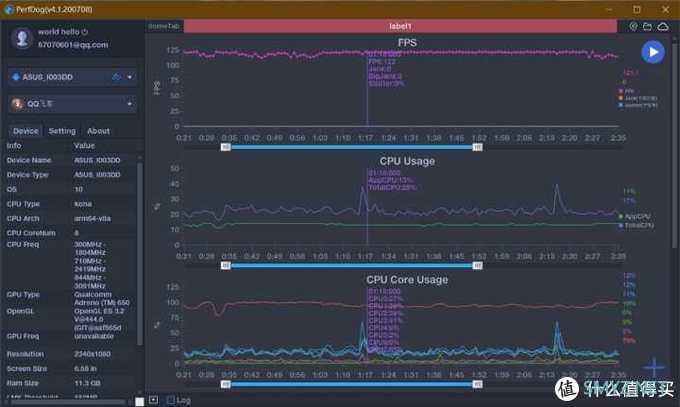680x407 pixels.
Task: Click the FPS chart range slider right handle
Action: (477, 148)
